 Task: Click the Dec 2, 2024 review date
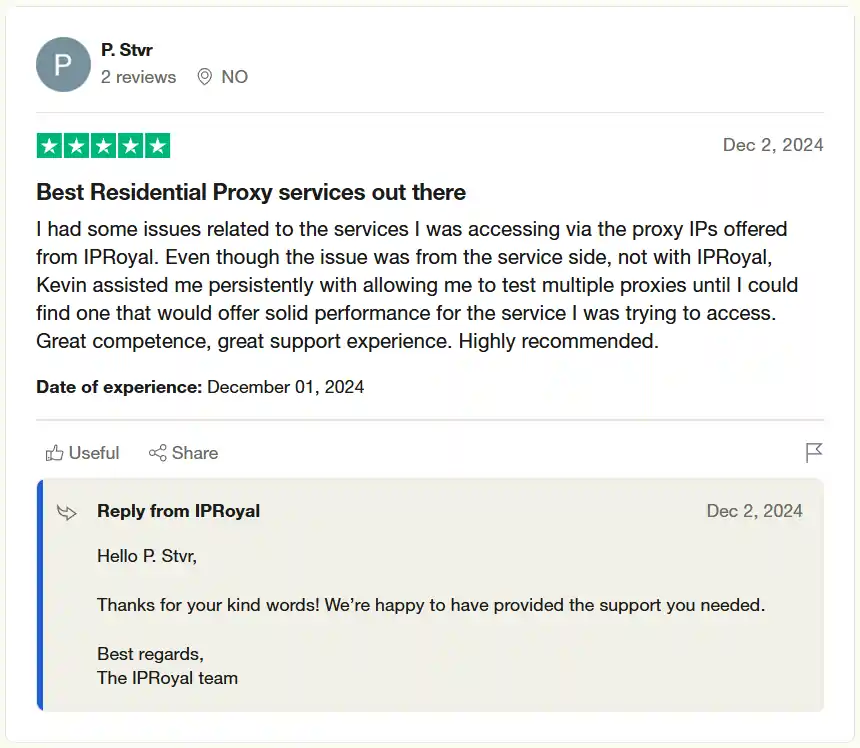tap(773, 145)
